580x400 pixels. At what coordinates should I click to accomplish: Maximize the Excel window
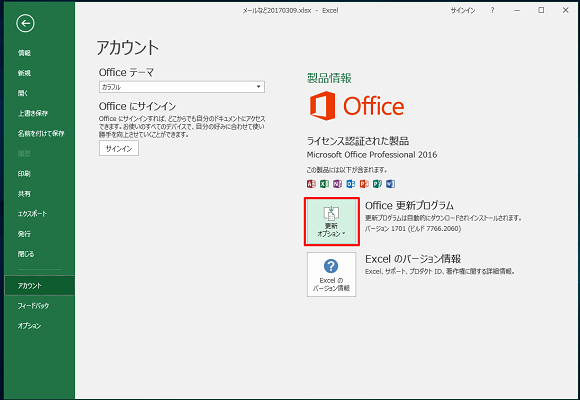click(x=541, y=10)
